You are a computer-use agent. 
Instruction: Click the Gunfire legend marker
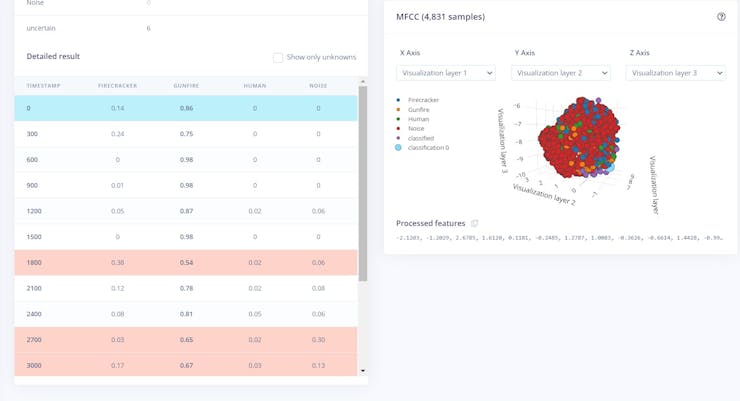pyautogui.click(x=400, y=108)
